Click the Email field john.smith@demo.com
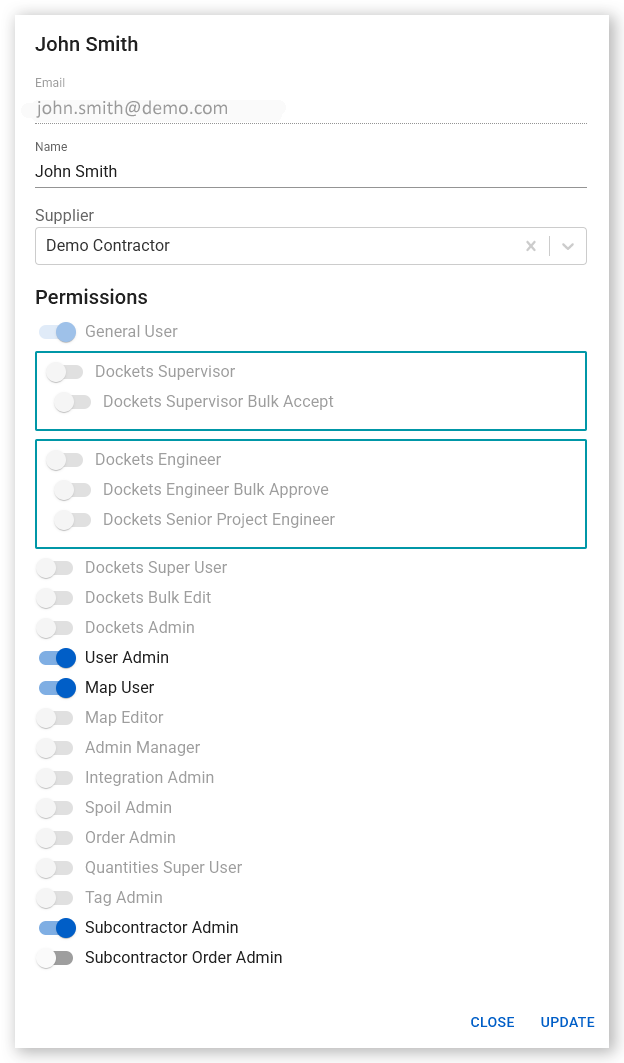The image size is (624, 1063). 311,108
